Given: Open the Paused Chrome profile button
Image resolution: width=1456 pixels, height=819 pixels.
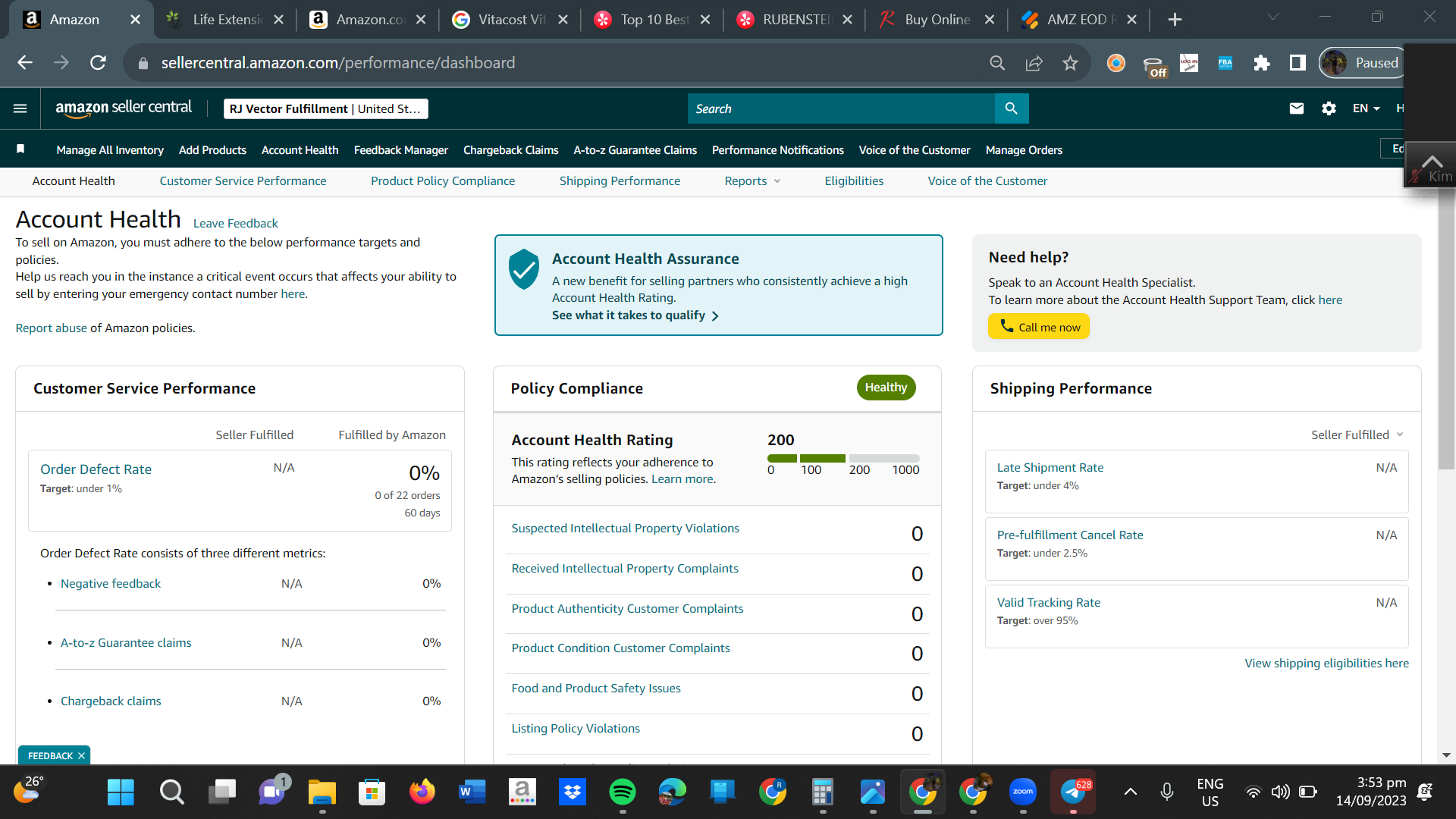Looking at the screenshot, I should pyautogui.click(x=1362, y=63).
